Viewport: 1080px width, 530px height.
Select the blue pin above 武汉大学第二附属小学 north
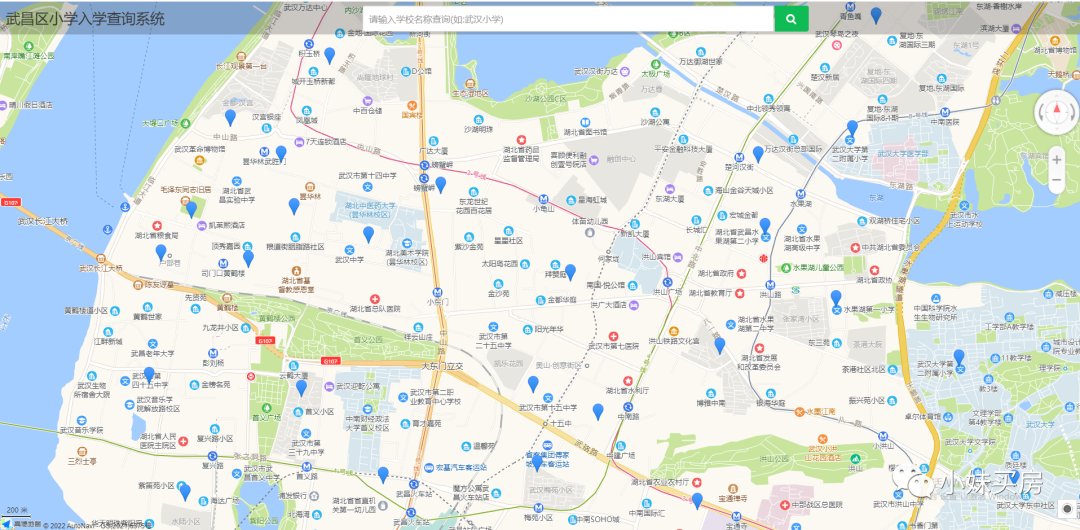click(852, 128)
